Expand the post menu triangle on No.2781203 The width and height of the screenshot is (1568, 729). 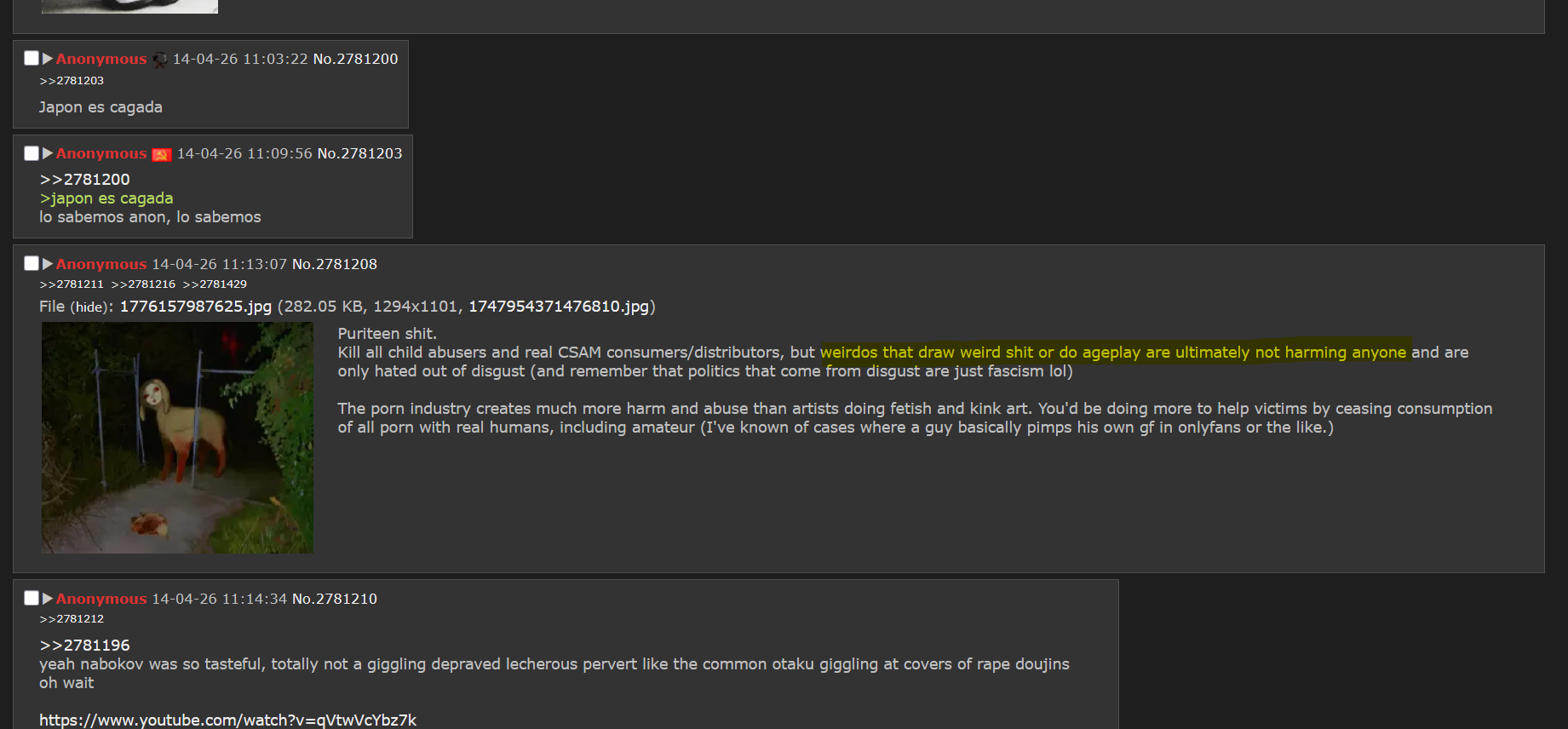pos(48,153)
